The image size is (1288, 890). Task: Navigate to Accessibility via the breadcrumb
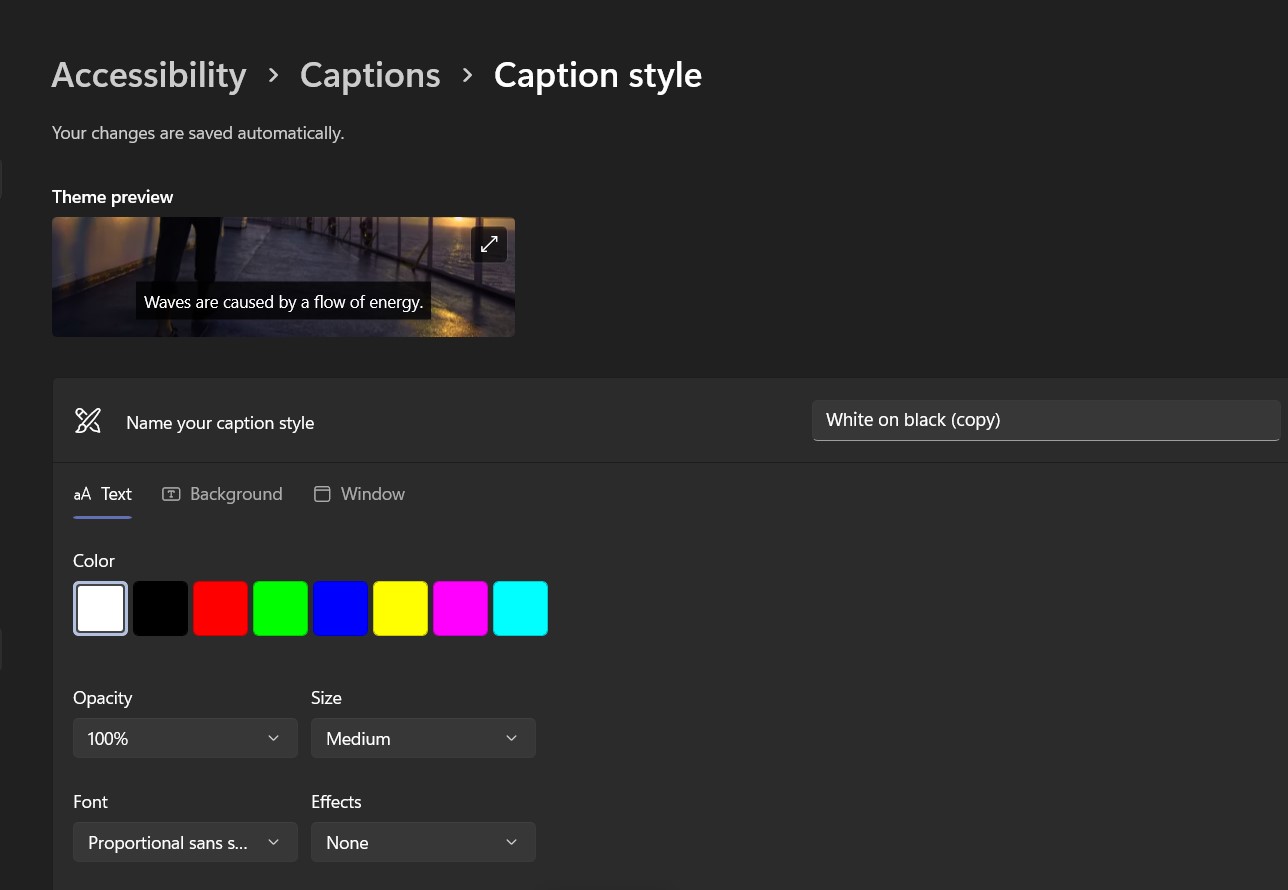148,75
